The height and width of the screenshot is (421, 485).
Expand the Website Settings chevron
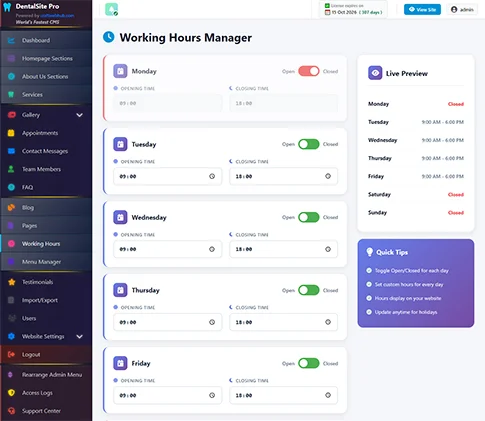pyautogui.click(x=79, y=336)
